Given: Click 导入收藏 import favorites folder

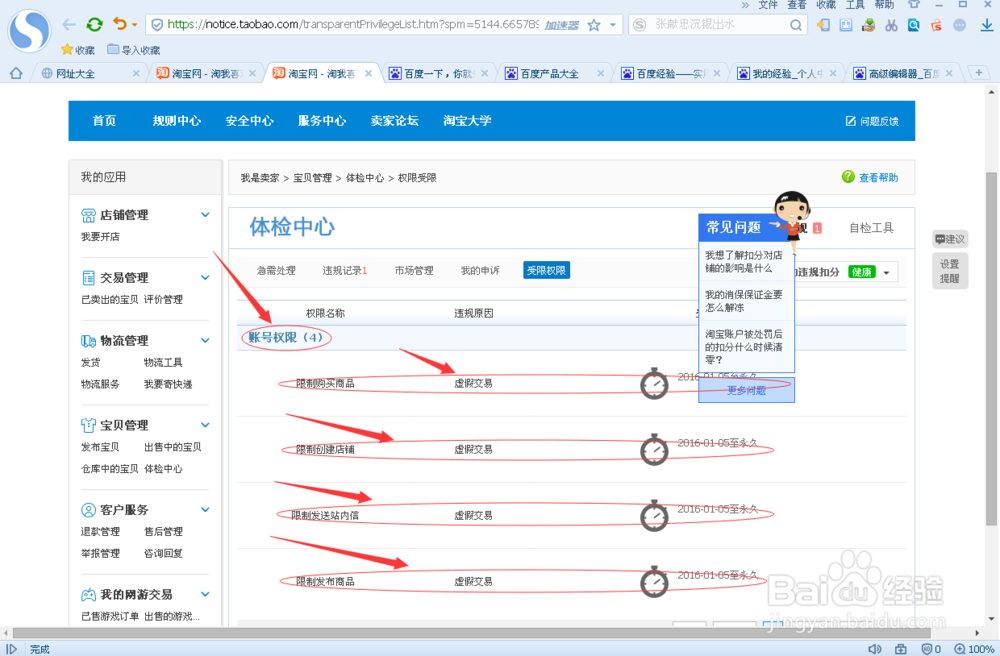Looking at the screenshot, I should tap(133, 50).
